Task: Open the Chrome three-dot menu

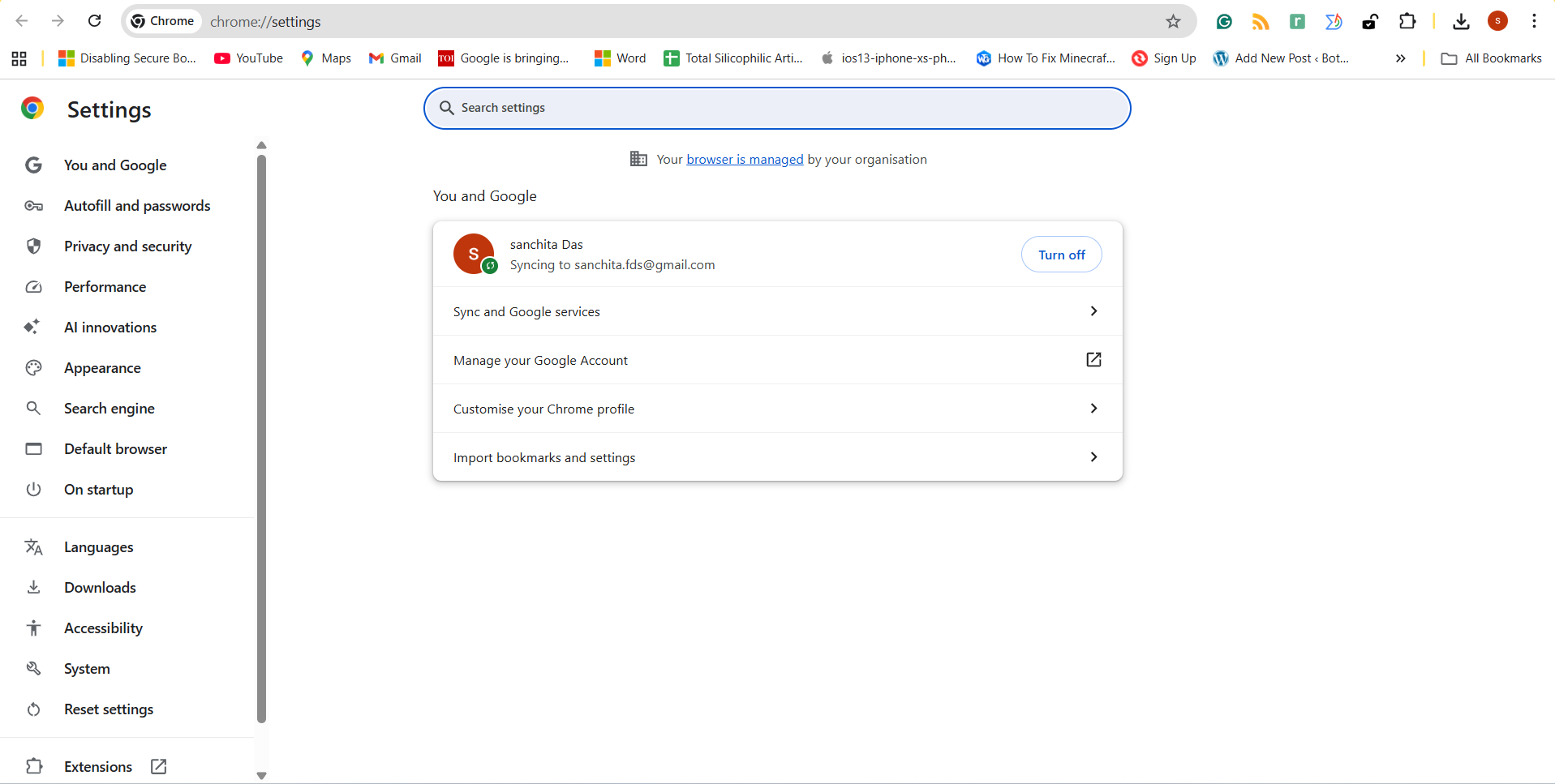Action: click(1534, 21)
